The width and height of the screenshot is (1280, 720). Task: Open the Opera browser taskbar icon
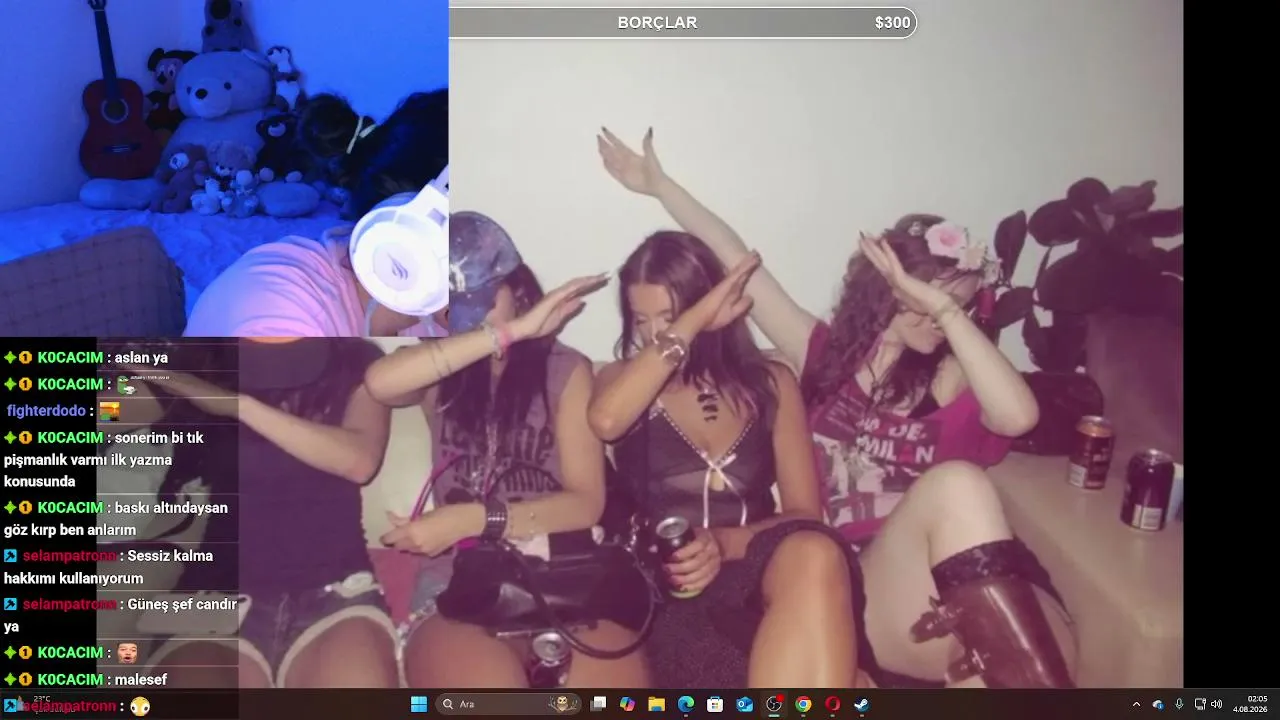832,704
